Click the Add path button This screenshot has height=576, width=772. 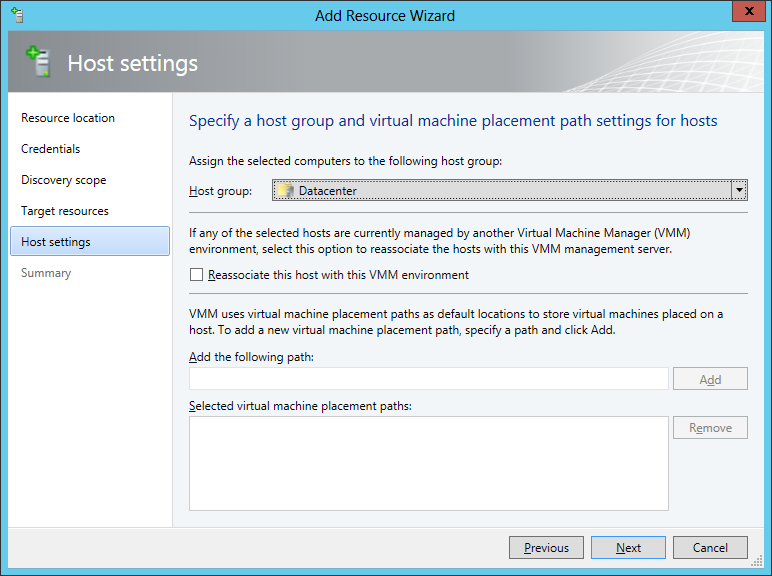(x=710, y=379)
